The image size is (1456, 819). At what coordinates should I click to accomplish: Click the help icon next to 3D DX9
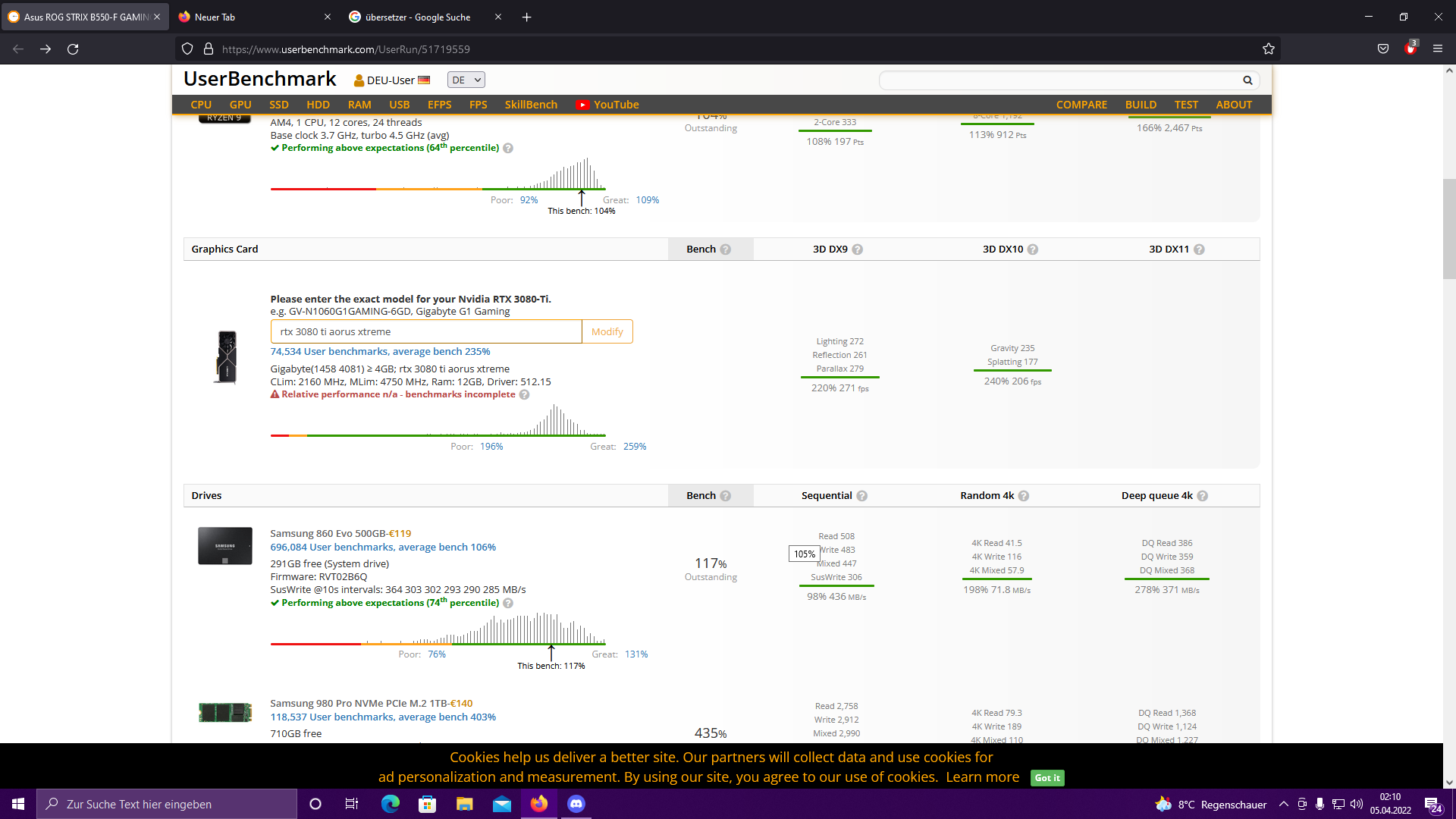click(858, 249)
